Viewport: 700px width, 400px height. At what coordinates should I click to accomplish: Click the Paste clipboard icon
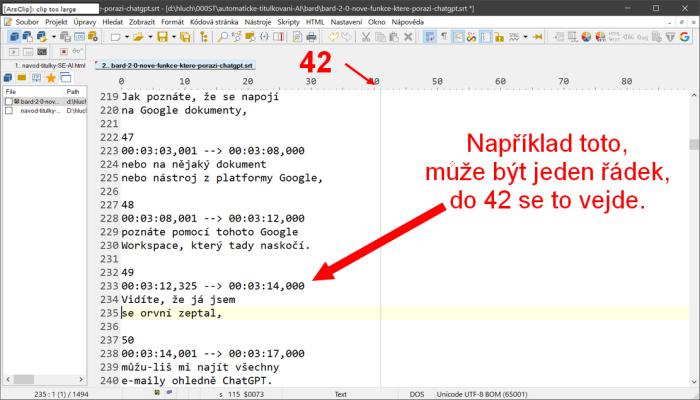coord(394,37)
